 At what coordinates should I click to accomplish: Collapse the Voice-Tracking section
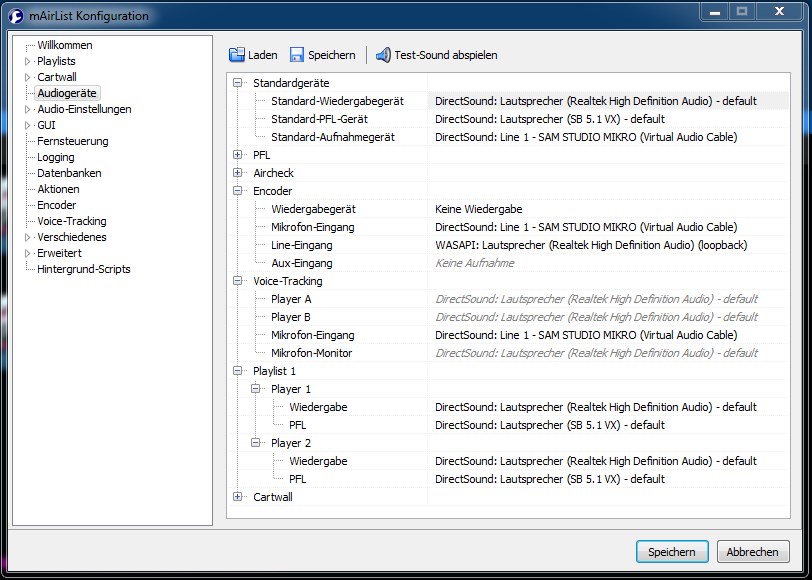[x=236, y=281]
